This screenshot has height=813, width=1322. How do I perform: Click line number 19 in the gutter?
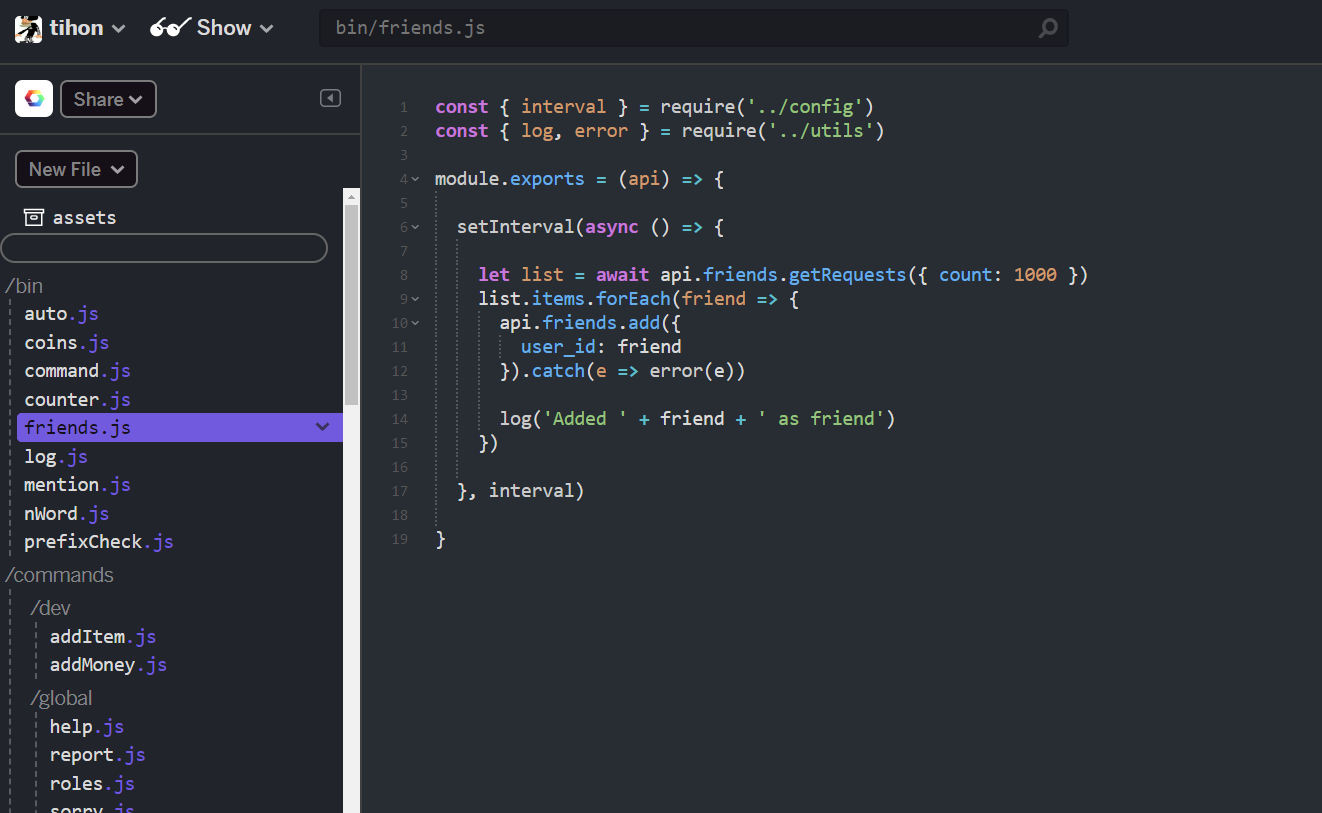[x=400, y=539]
